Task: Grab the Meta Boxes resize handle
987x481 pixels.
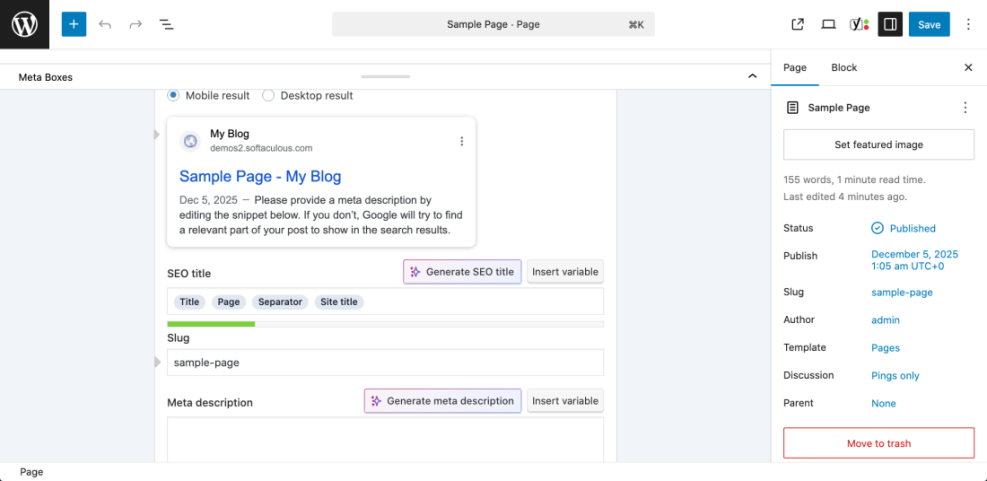Action: pyautogui.click(x=385, y=76)
